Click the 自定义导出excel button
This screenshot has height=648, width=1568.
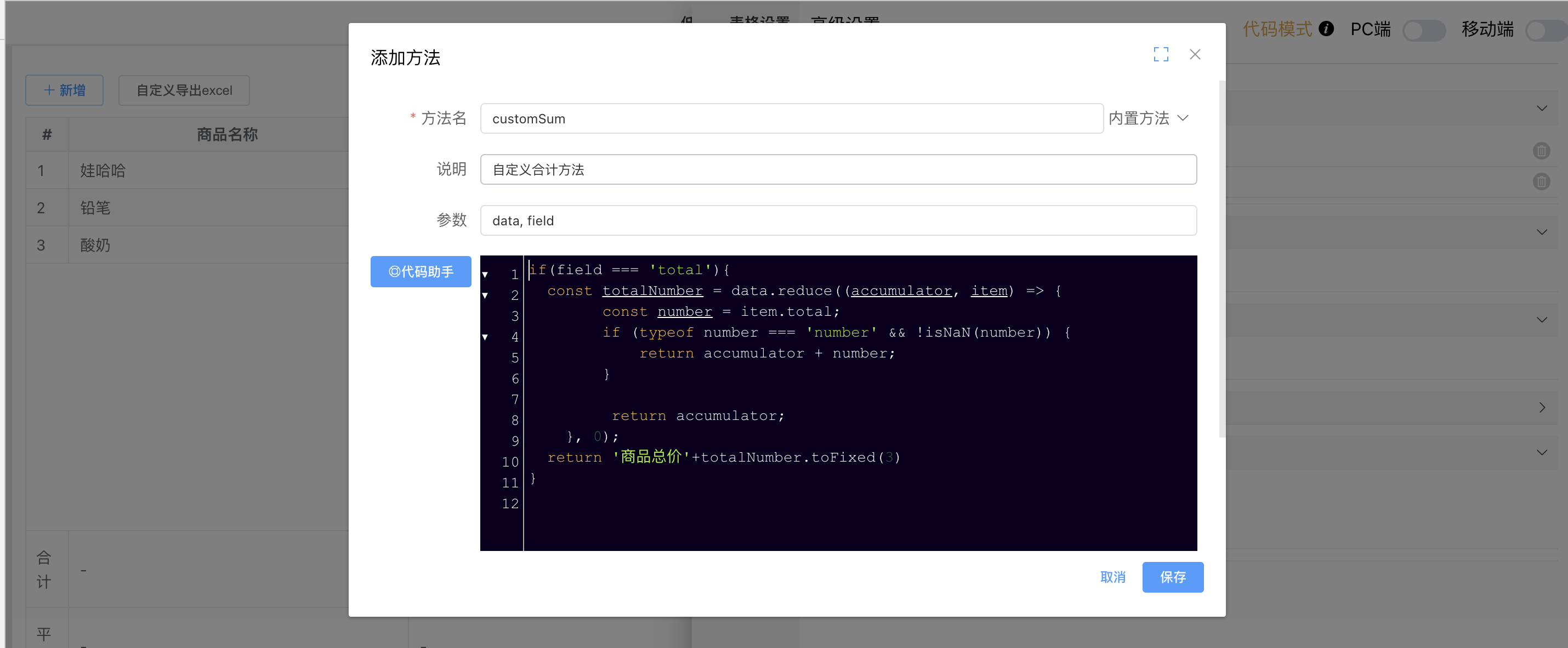tap(184, 90)
